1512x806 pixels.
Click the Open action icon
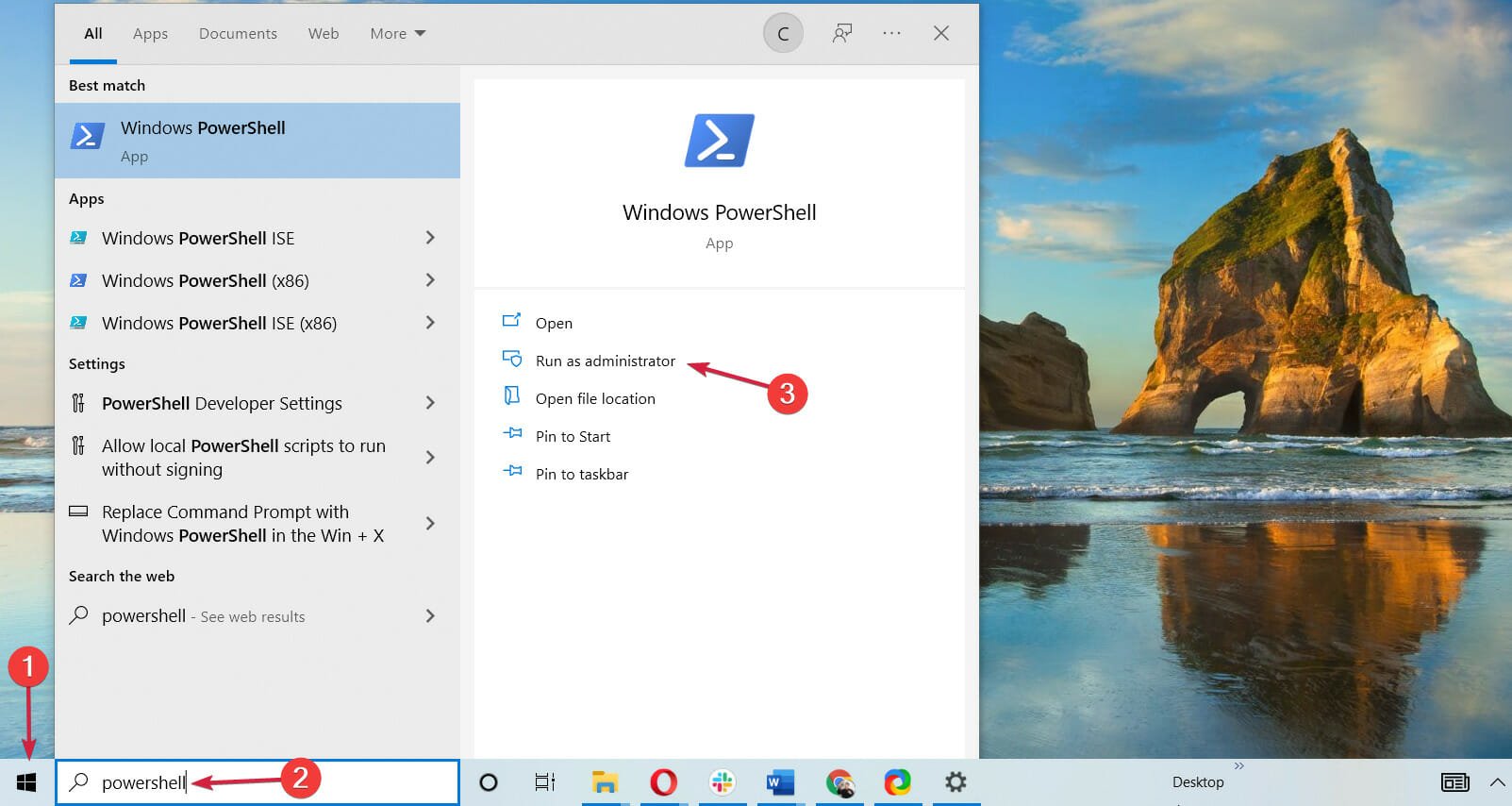511,320
